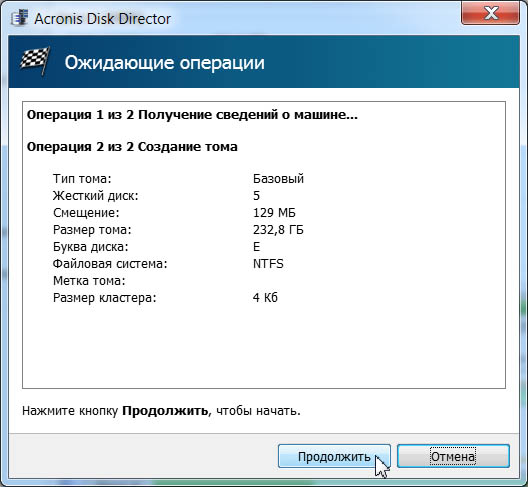The width and height of the screenshot is (528, 487).
Task: Click the offset value '129 МБ'
Action: click(274, 213)
